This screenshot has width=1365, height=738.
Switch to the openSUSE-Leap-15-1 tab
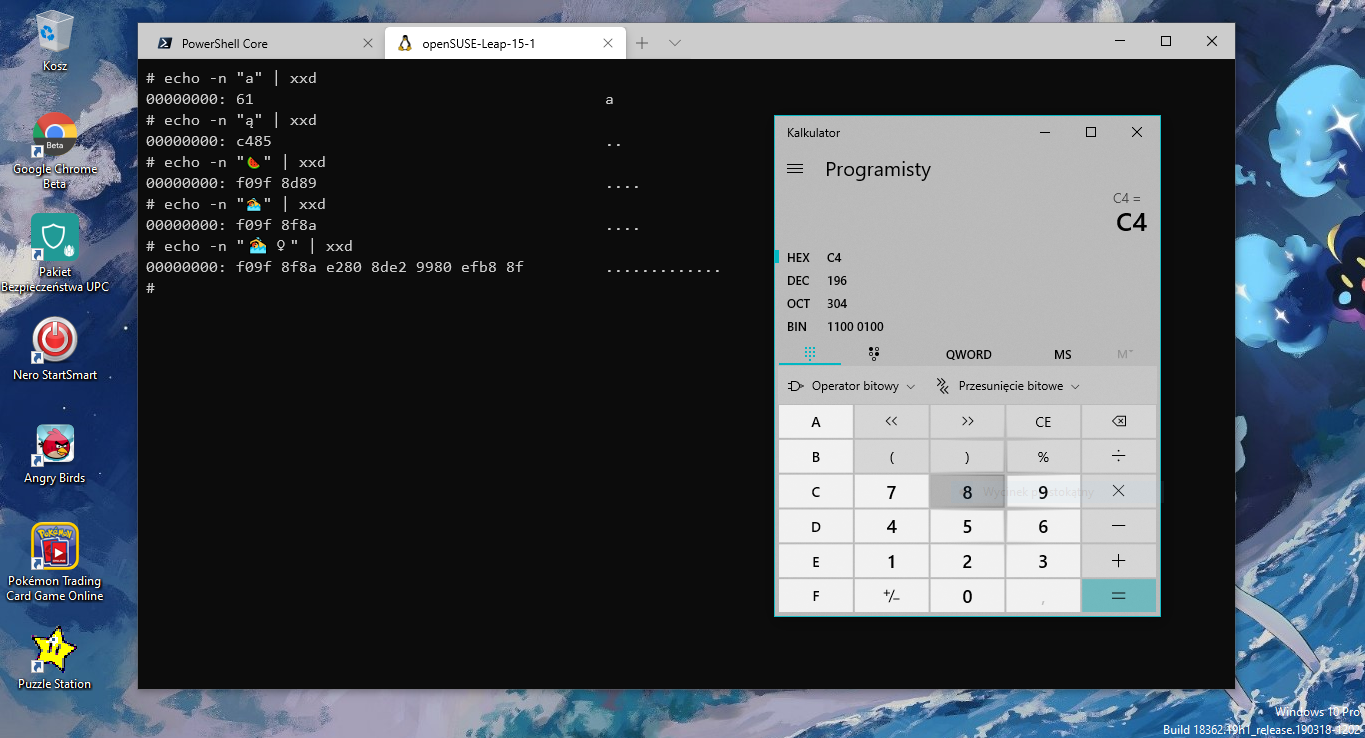coord(505,44)
